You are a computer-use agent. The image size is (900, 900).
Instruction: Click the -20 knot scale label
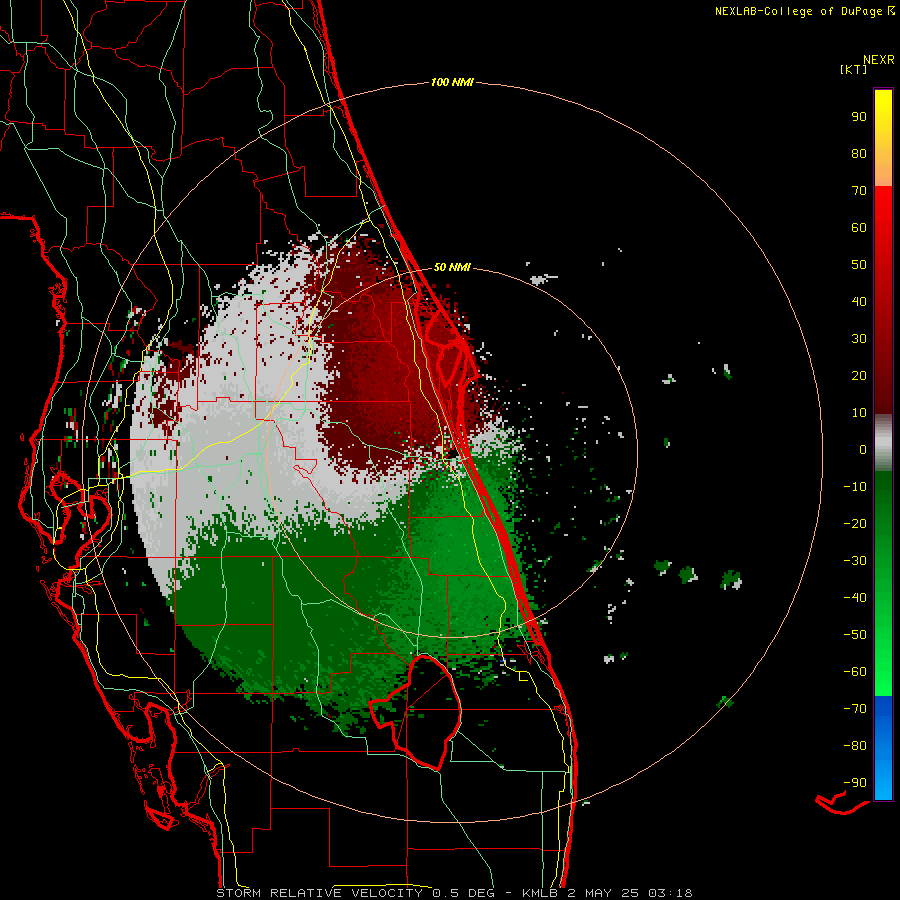pos(855,523)
